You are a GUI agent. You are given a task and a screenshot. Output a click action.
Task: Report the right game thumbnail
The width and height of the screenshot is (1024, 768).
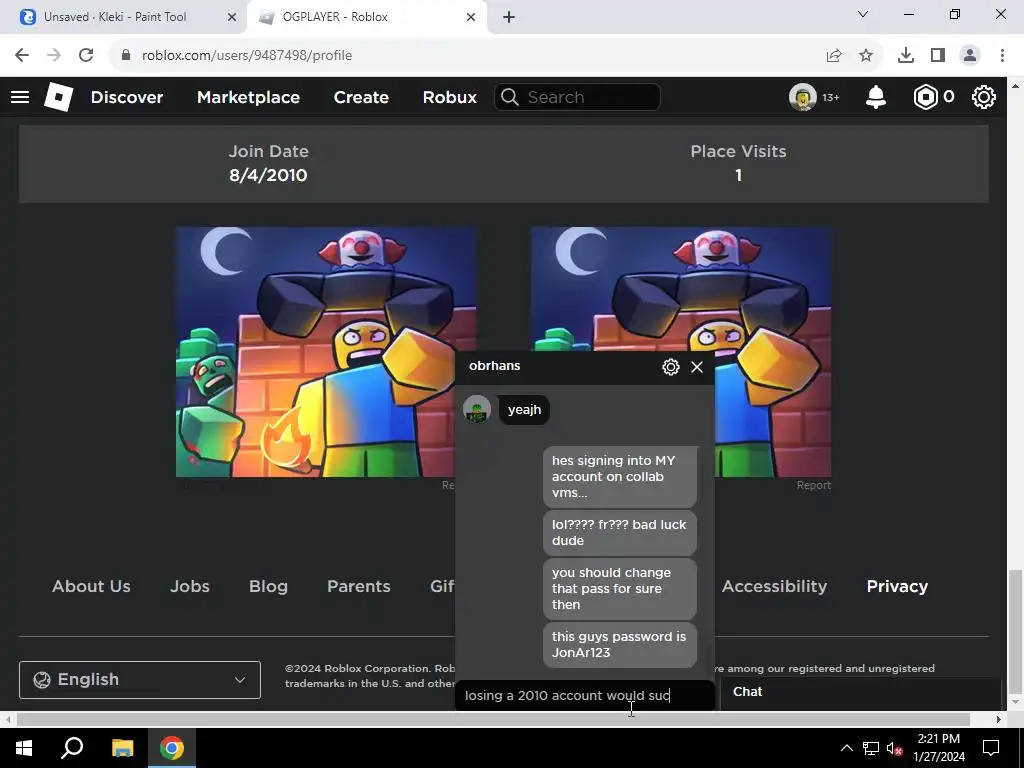[814, 485]
